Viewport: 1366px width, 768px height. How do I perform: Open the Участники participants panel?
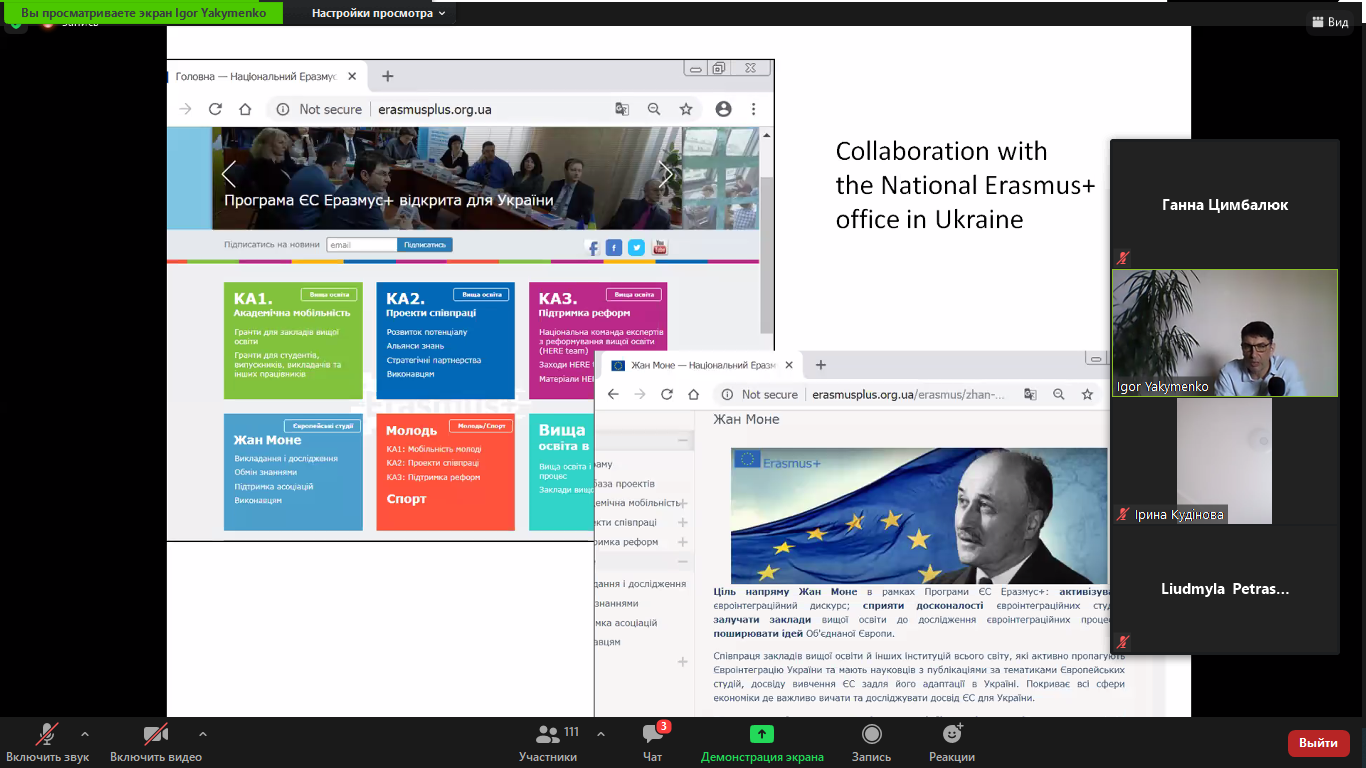547,742
